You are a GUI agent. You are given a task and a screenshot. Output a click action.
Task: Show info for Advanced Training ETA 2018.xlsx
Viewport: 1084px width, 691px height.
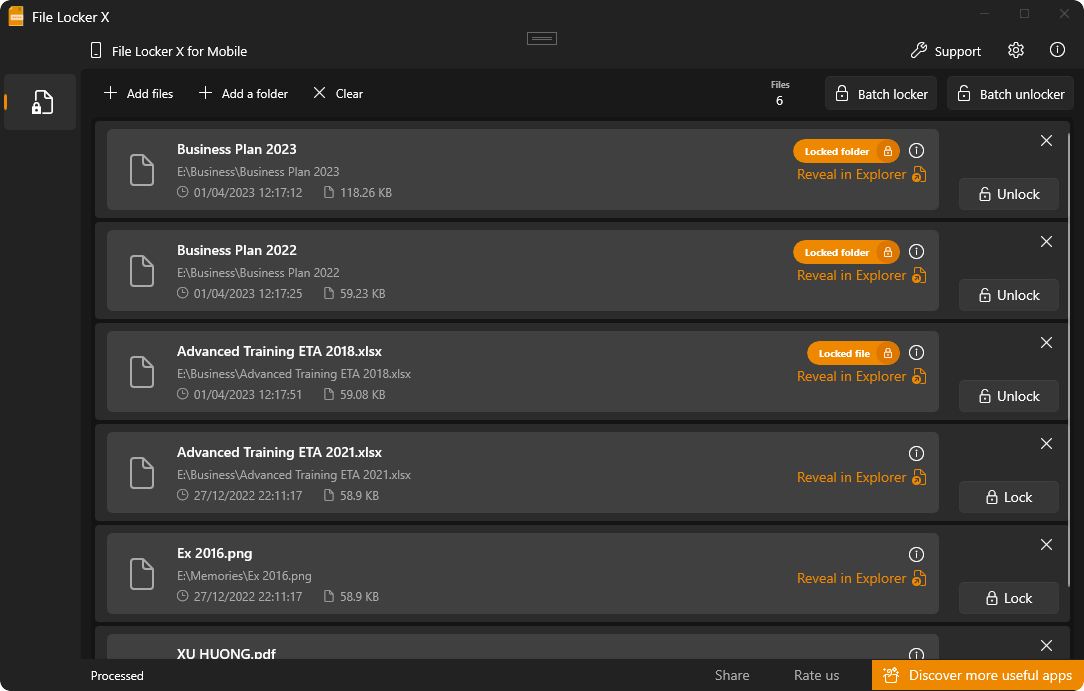[916, 352]
